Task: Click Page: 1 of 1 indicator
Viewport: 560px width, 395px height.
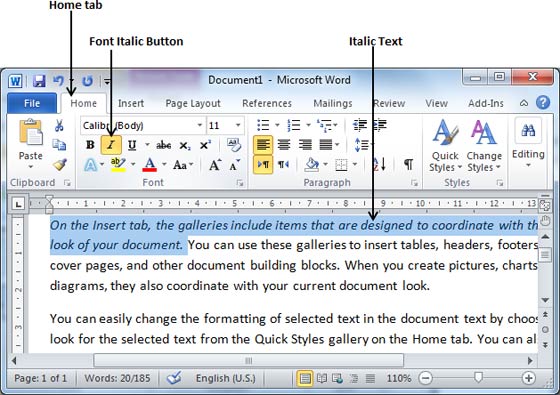Action: pos(40,378)
